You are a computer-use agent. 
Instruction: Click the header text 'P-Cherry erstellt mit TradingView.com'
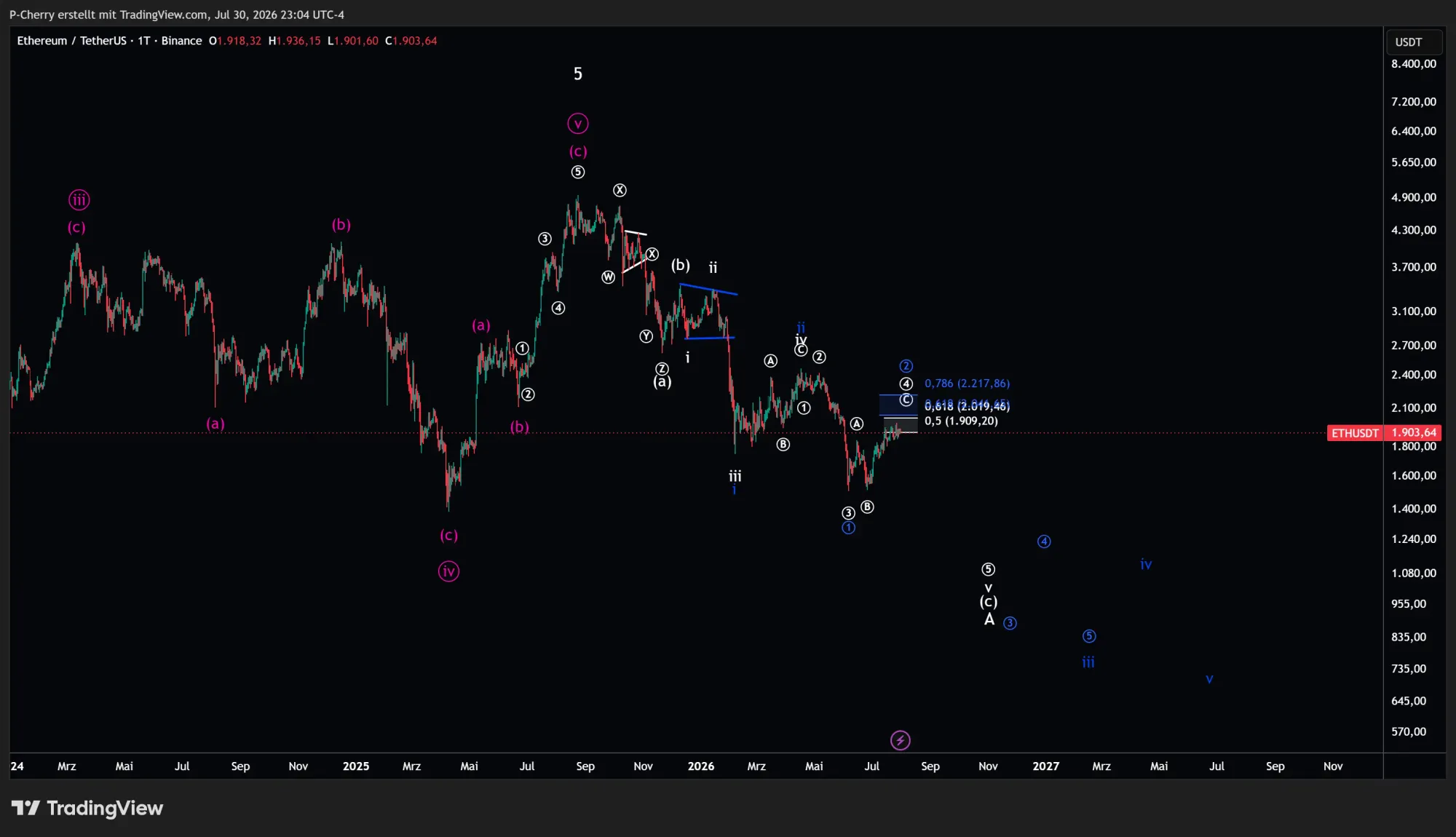108,15
